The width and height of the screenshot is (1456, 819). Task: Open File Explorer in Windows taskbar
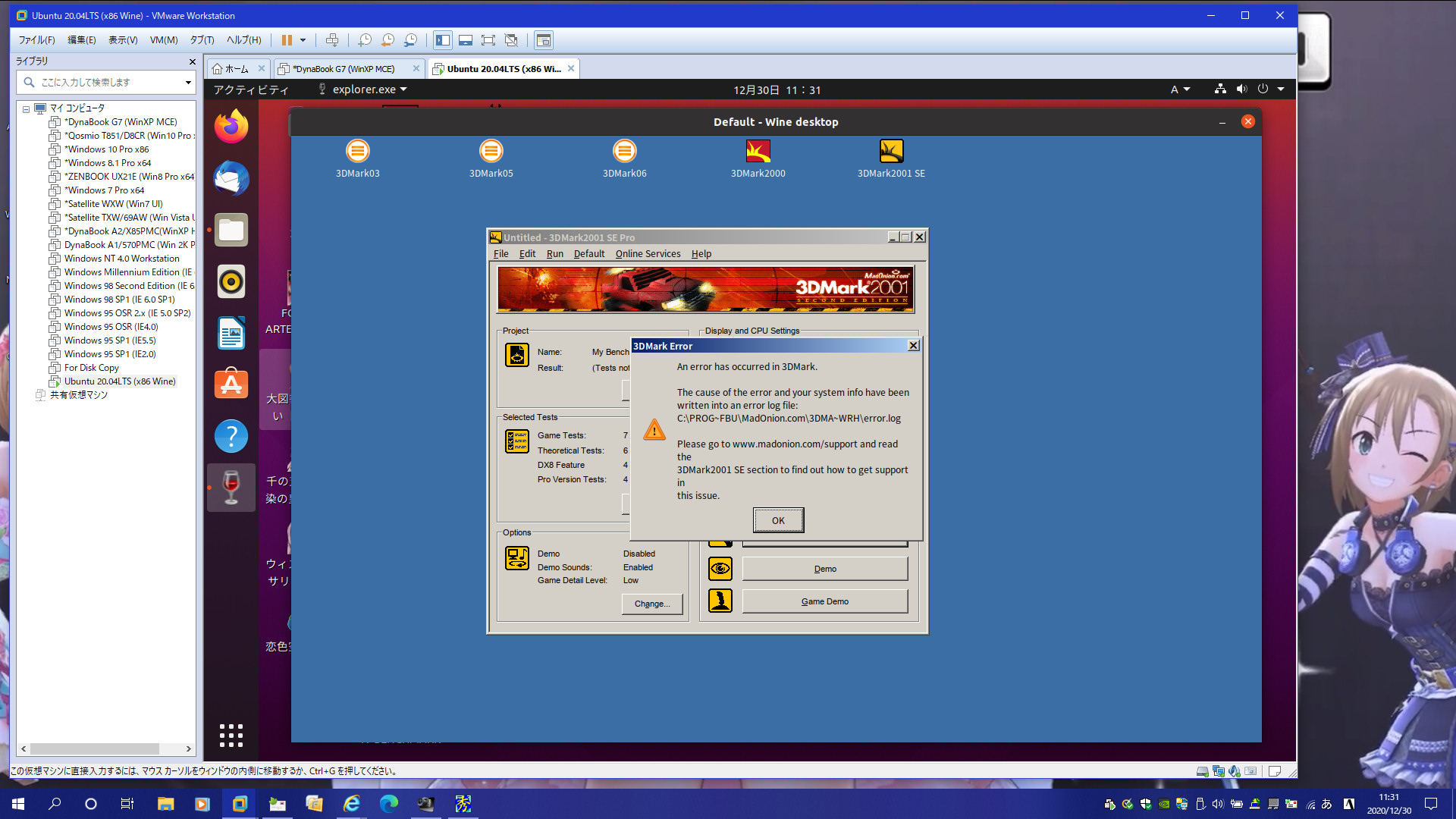[165, 804]
